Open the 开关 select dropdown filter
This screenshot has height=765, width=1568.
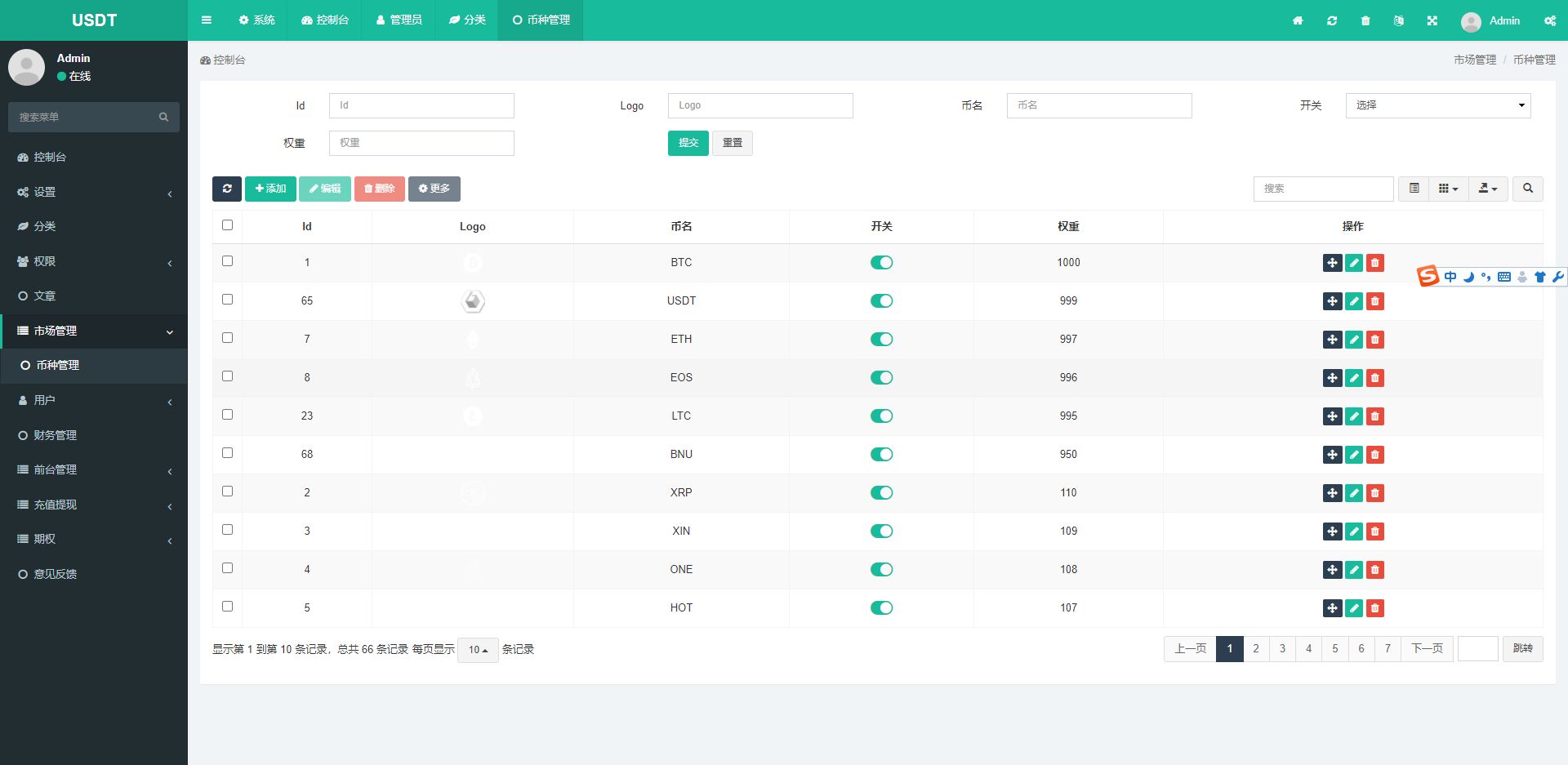click(1437, 105)
